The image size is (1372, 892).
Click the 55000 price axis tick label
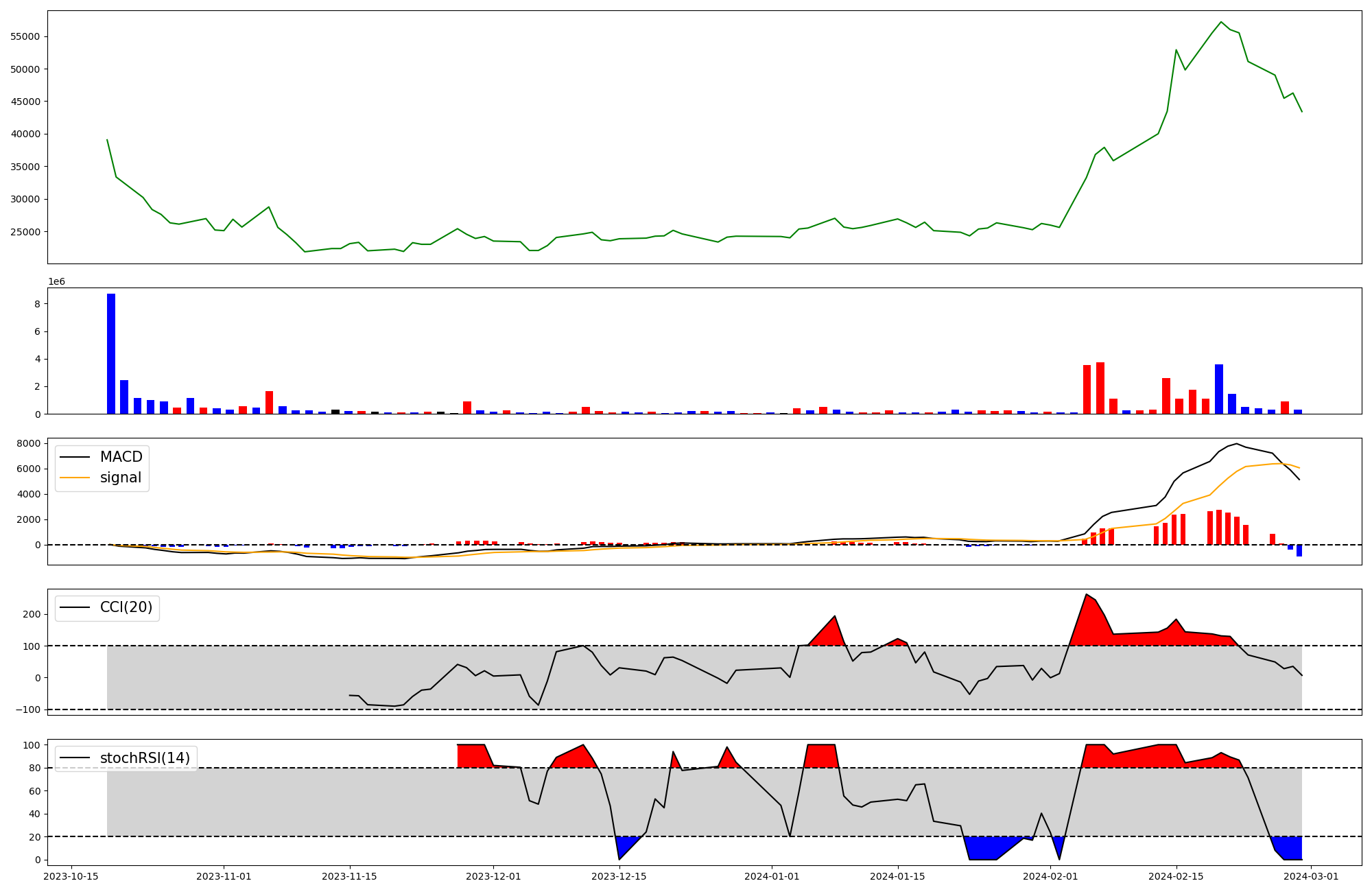(25, 36)
